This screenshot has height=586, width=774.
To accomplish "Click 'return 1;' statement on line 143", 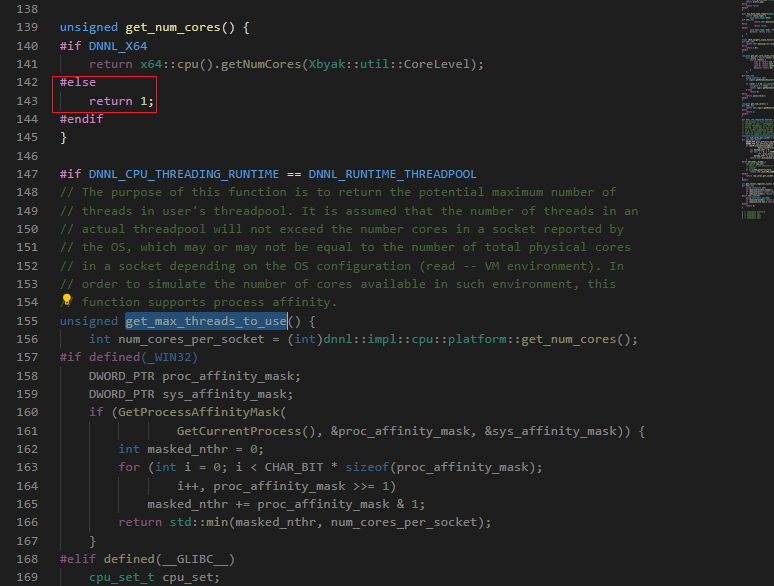I will [x=121, y=101].
